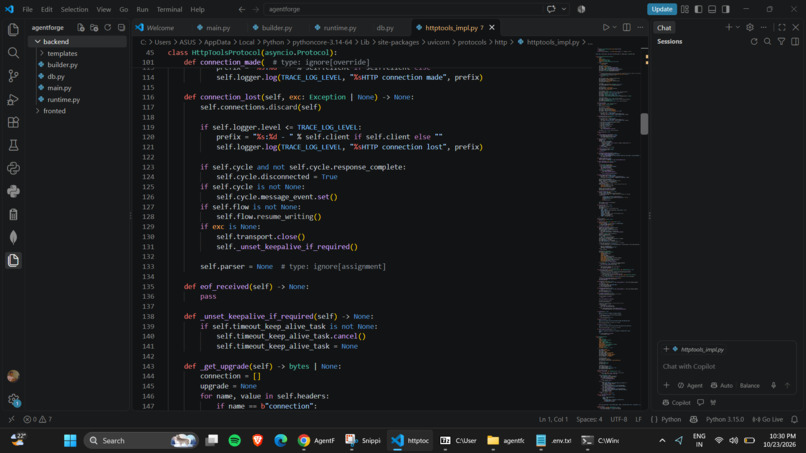Open the Extensions view
The width and height of the screenshot is (806, 453).
click(x=13, y=122)
